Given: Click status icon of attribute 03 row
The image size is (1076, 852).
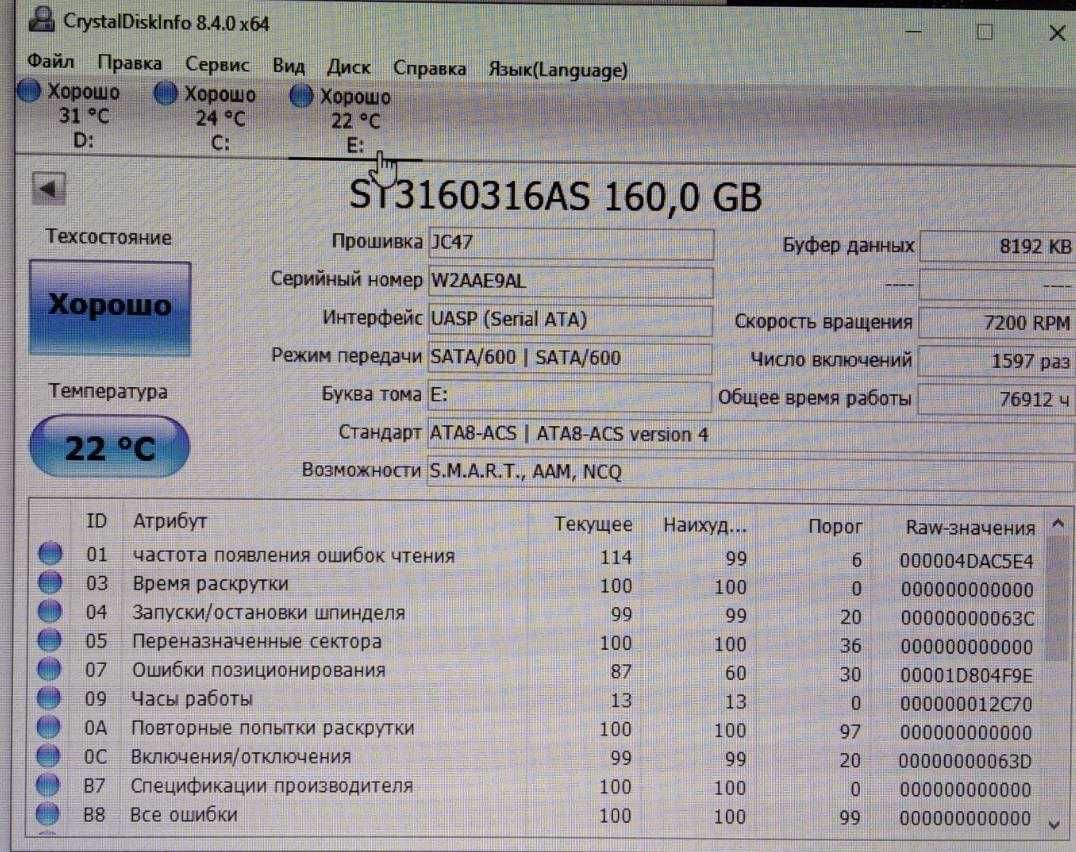Looking at the screenshot, I should 50,582.
